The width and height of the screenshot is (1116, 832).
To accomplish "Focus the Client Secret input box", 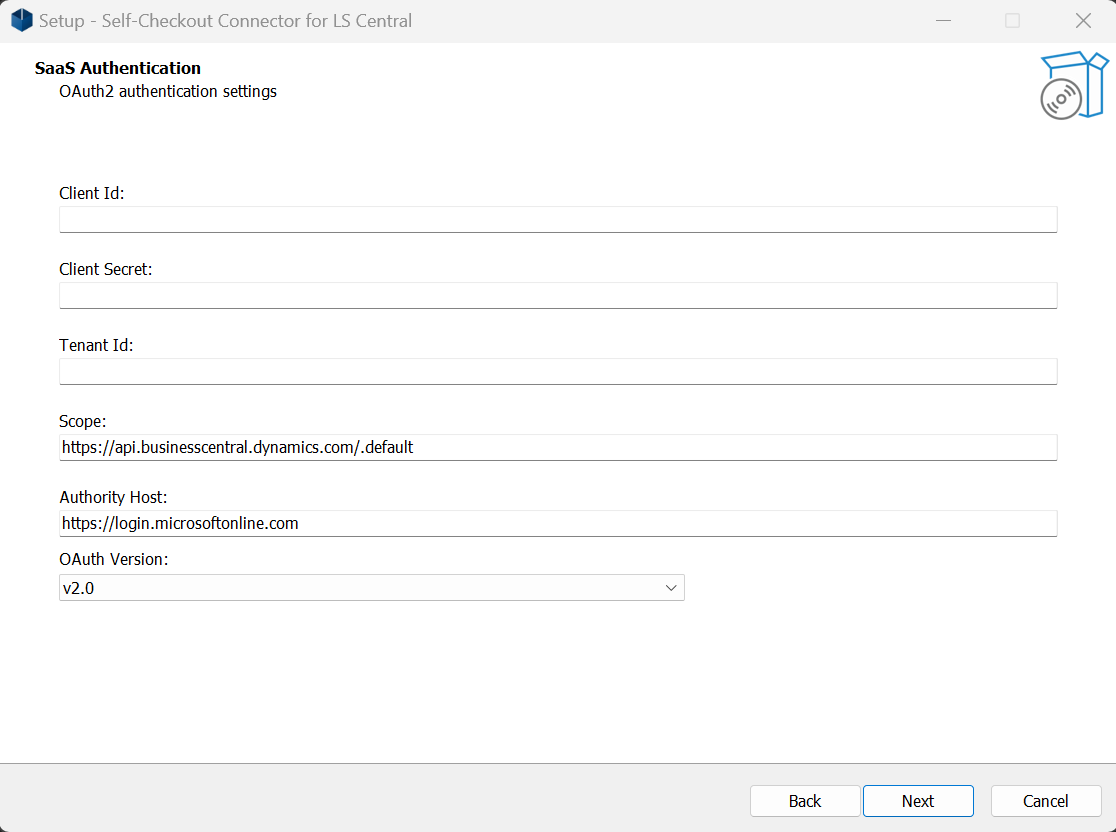I will [558, 295].
